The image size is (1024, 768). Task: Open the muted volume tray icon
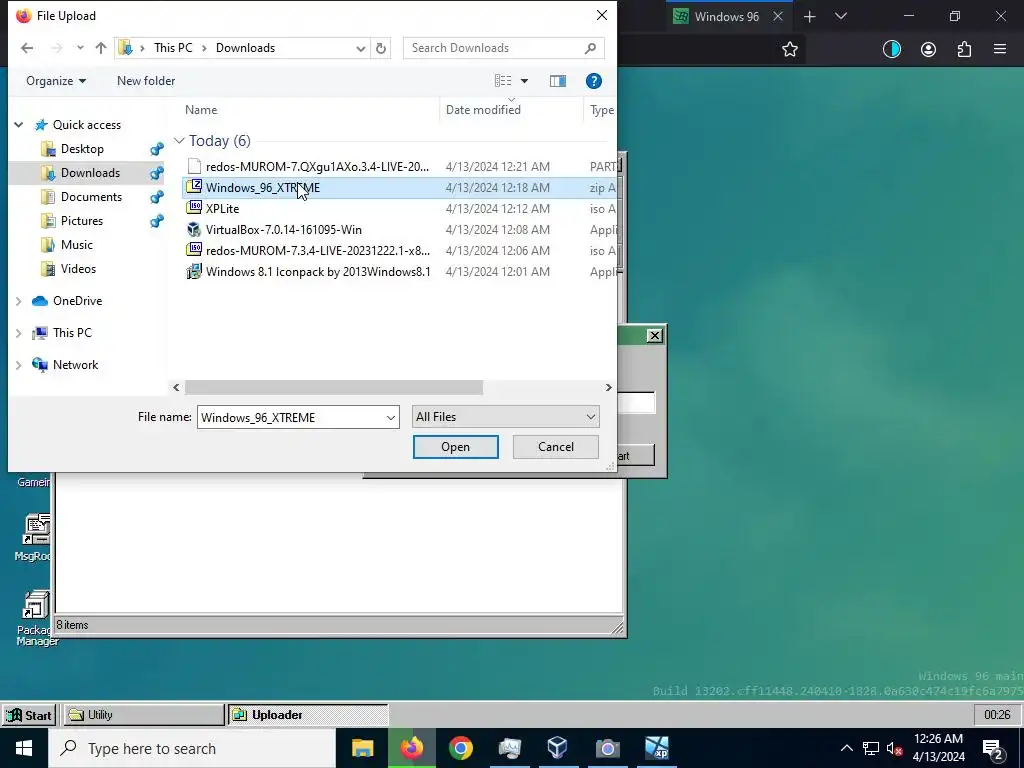point(895,748)
